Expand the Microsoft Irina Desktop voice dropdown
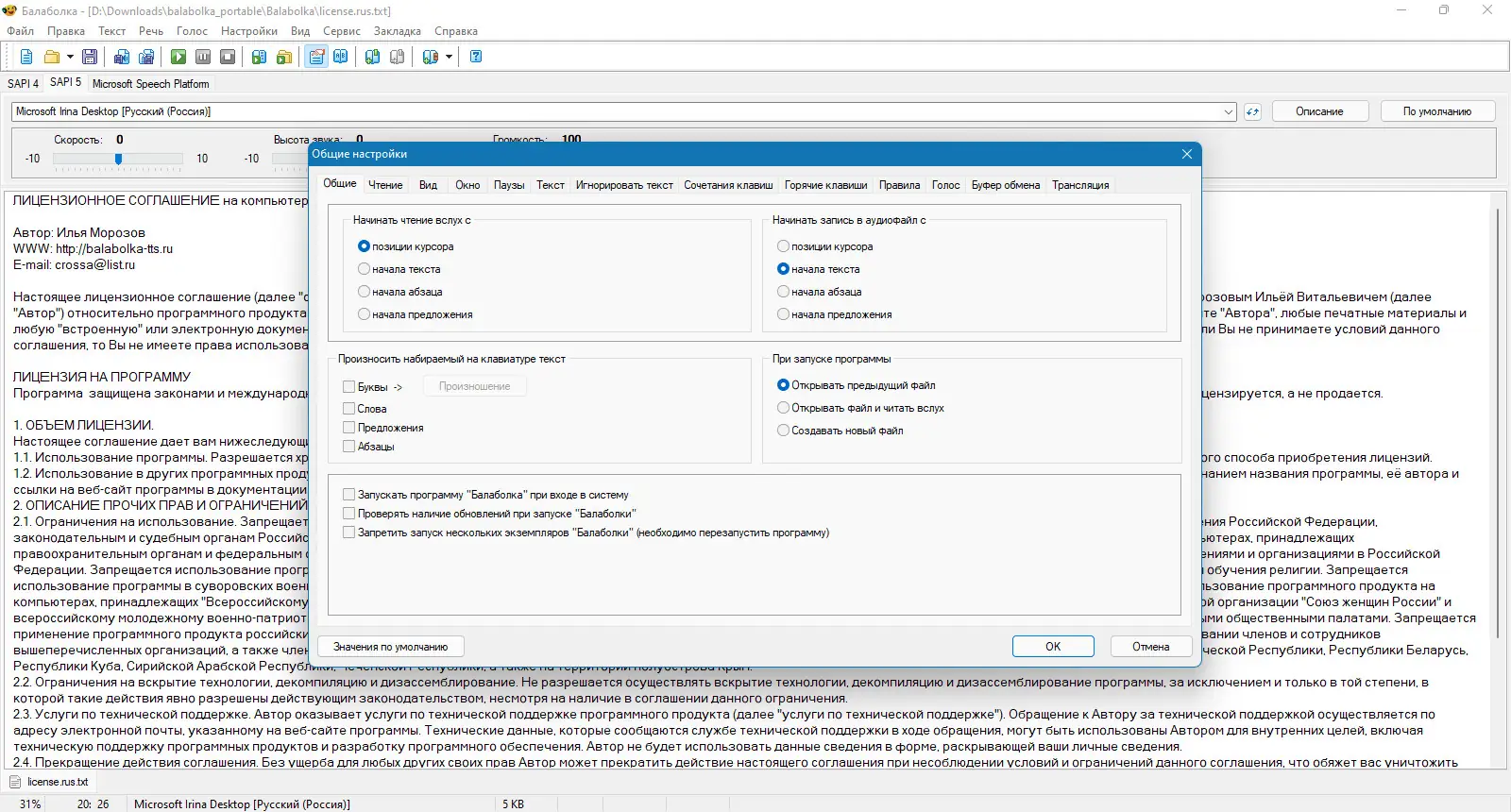1511x812 pixels. pos(1229,111)
